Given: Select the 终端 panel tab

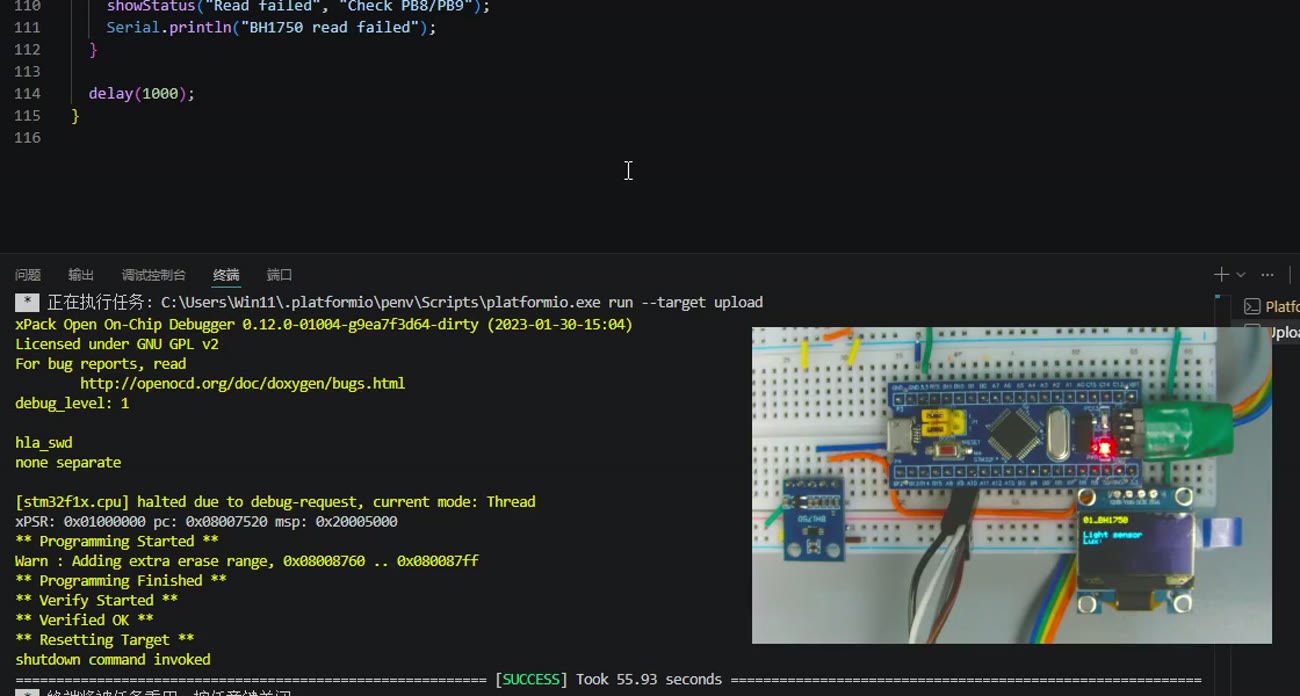Looking at the screenshot, I should coord(226,275).
